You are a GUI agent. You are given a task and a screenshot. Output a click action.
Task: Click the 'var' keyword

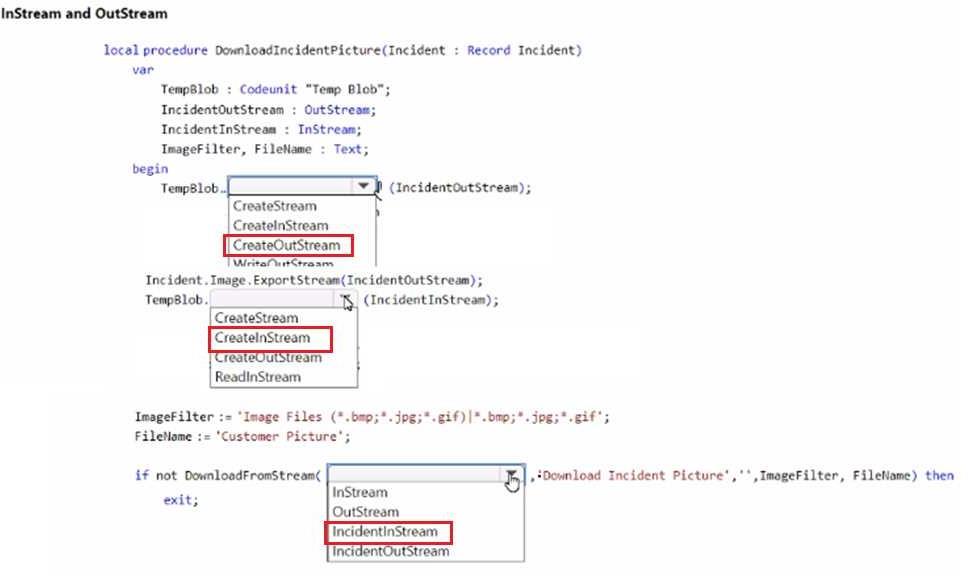143,70
